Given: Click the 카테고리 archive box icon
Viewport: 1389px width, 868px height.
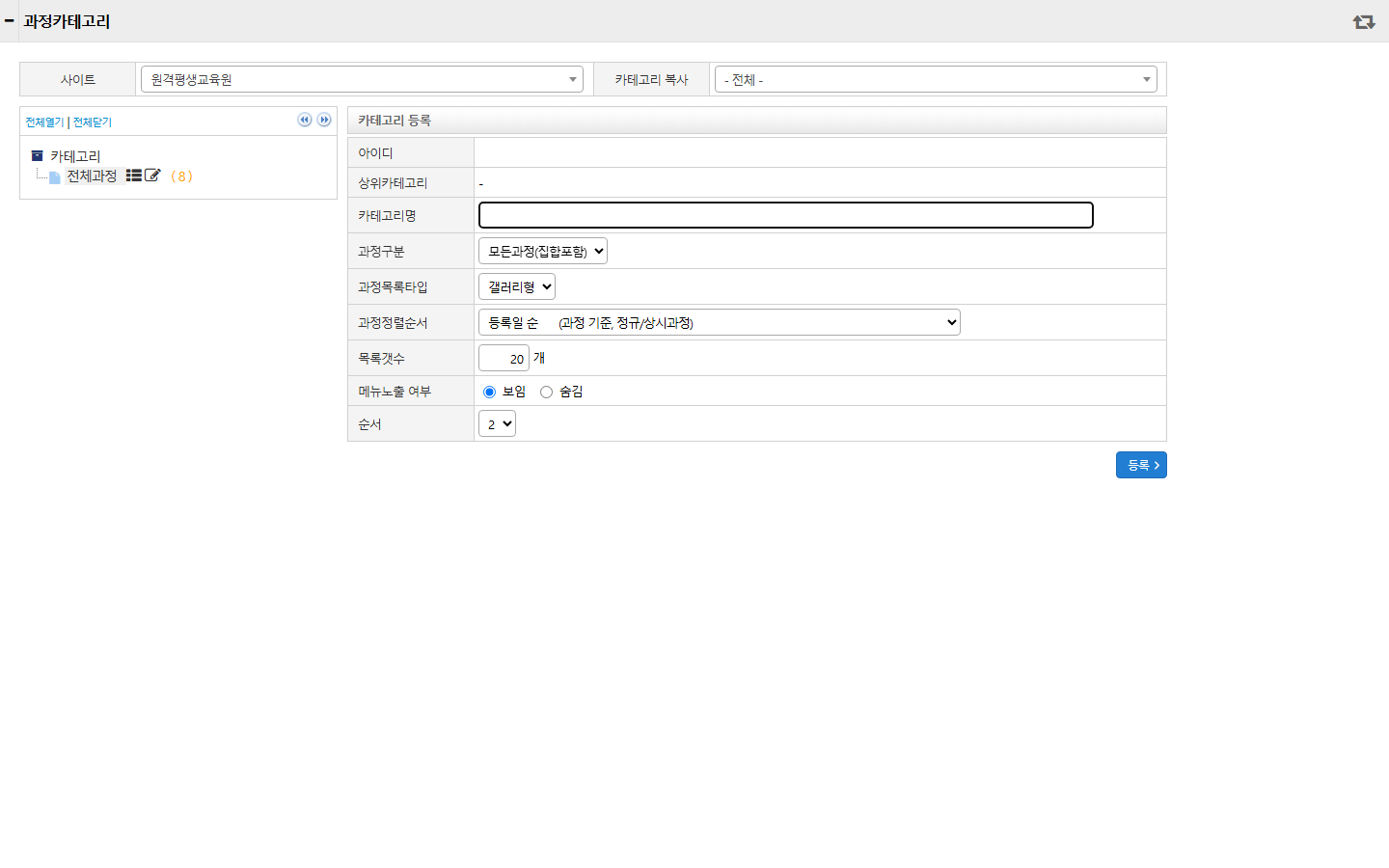Looking at the screenshot, I should click(37, 155).
